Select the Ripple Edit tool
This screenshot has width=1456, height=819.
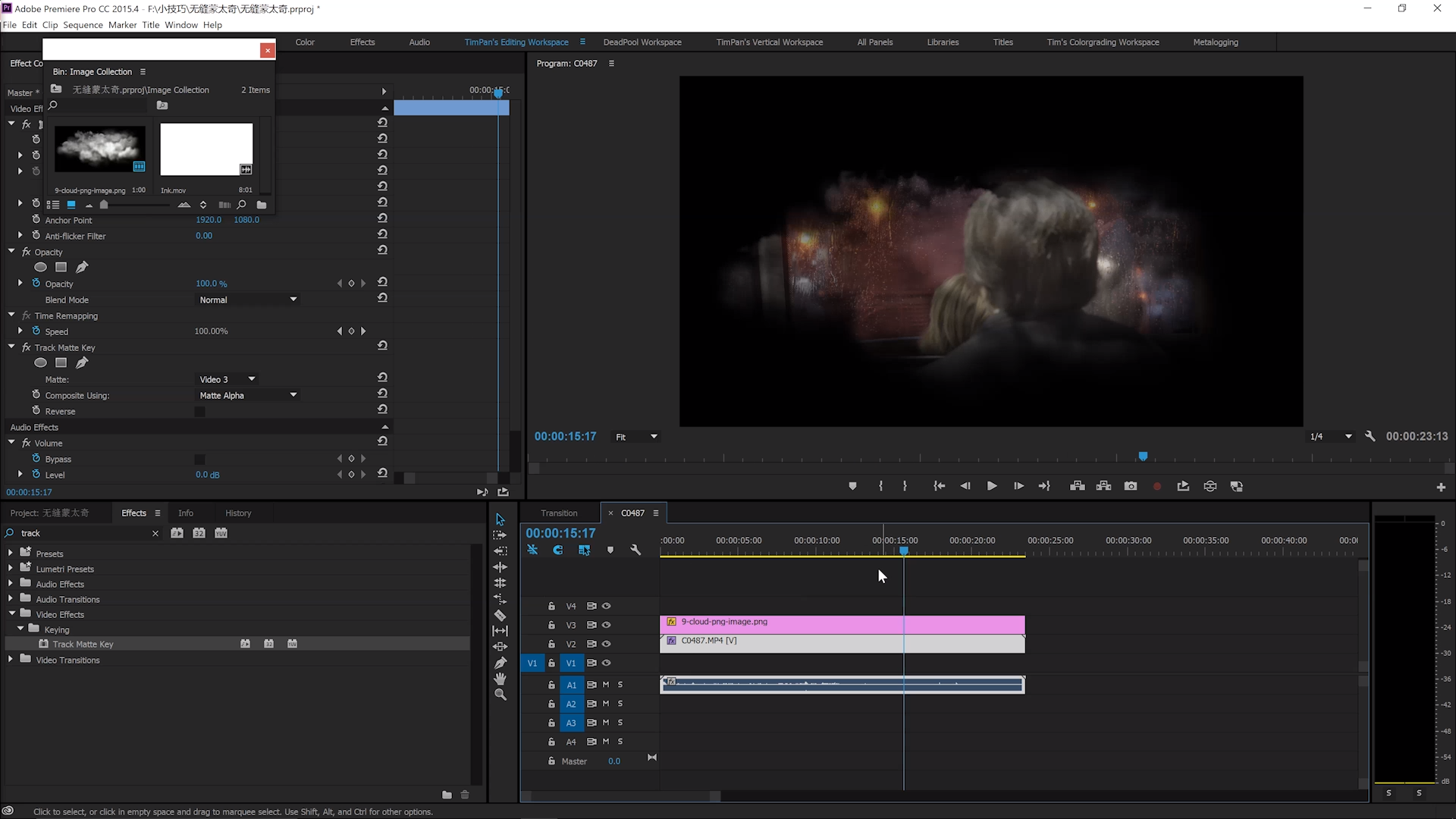pyautogui.click(x=500, y=567)
